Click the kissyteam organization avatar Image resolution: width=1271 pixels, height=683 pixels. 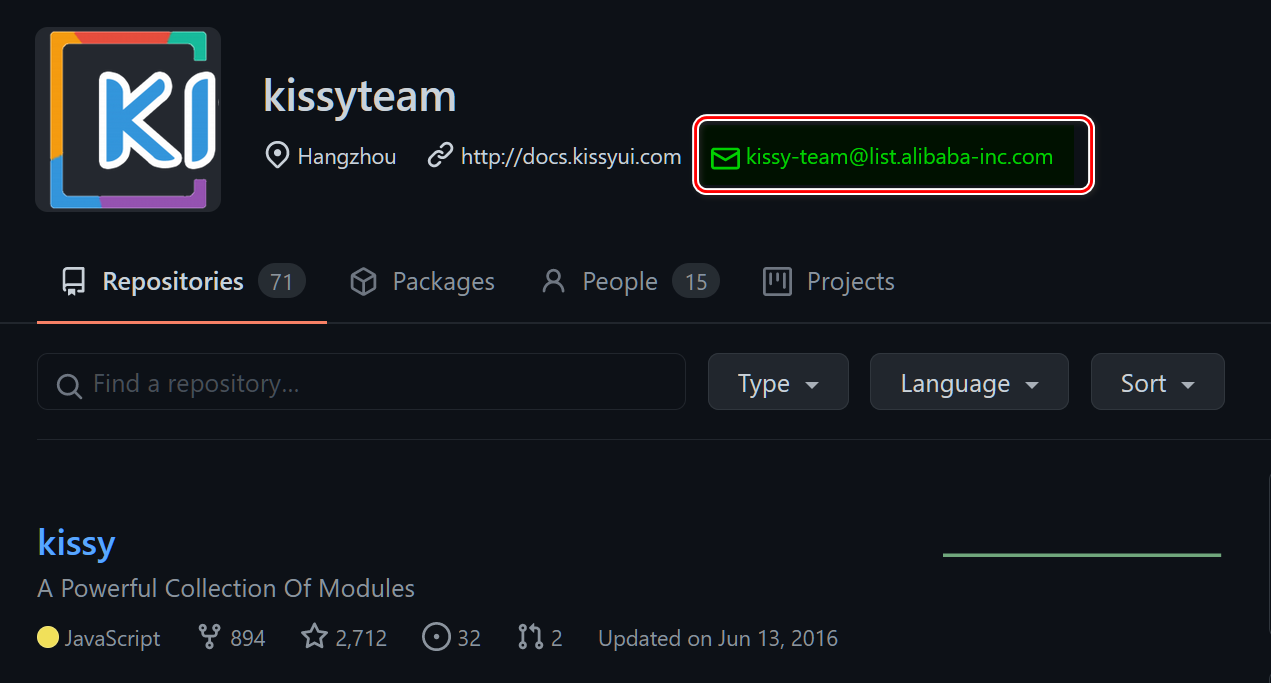128,119
